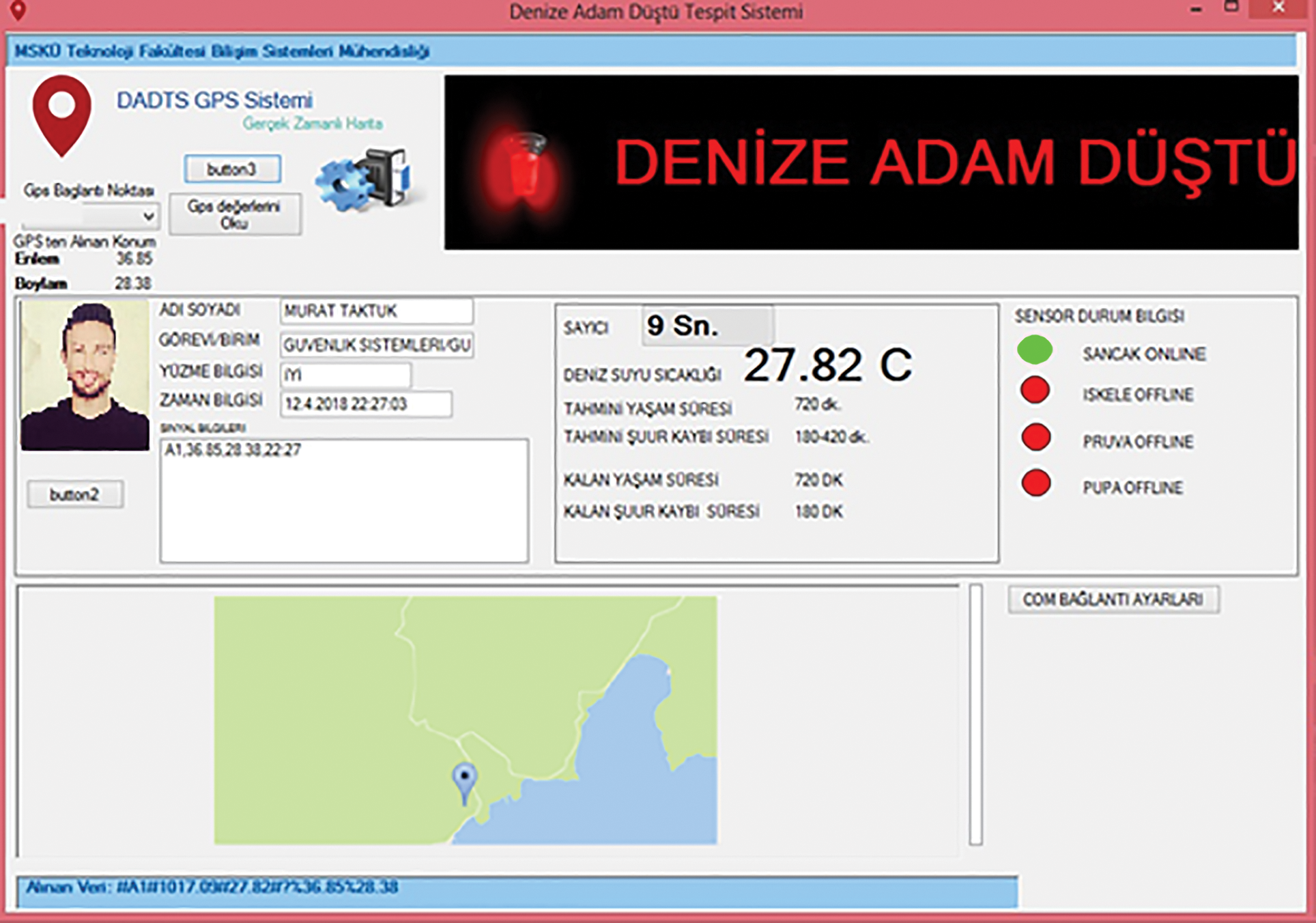
Task: Click the vertical scrollbar beside the map
Action: tap(975, 714)
